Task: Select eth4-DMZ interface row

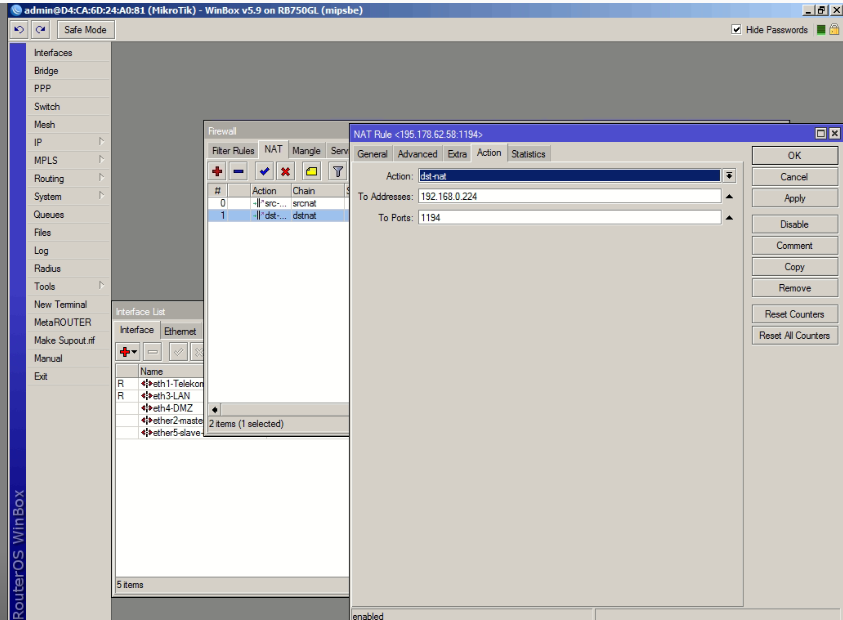Action: coord(160,408)
